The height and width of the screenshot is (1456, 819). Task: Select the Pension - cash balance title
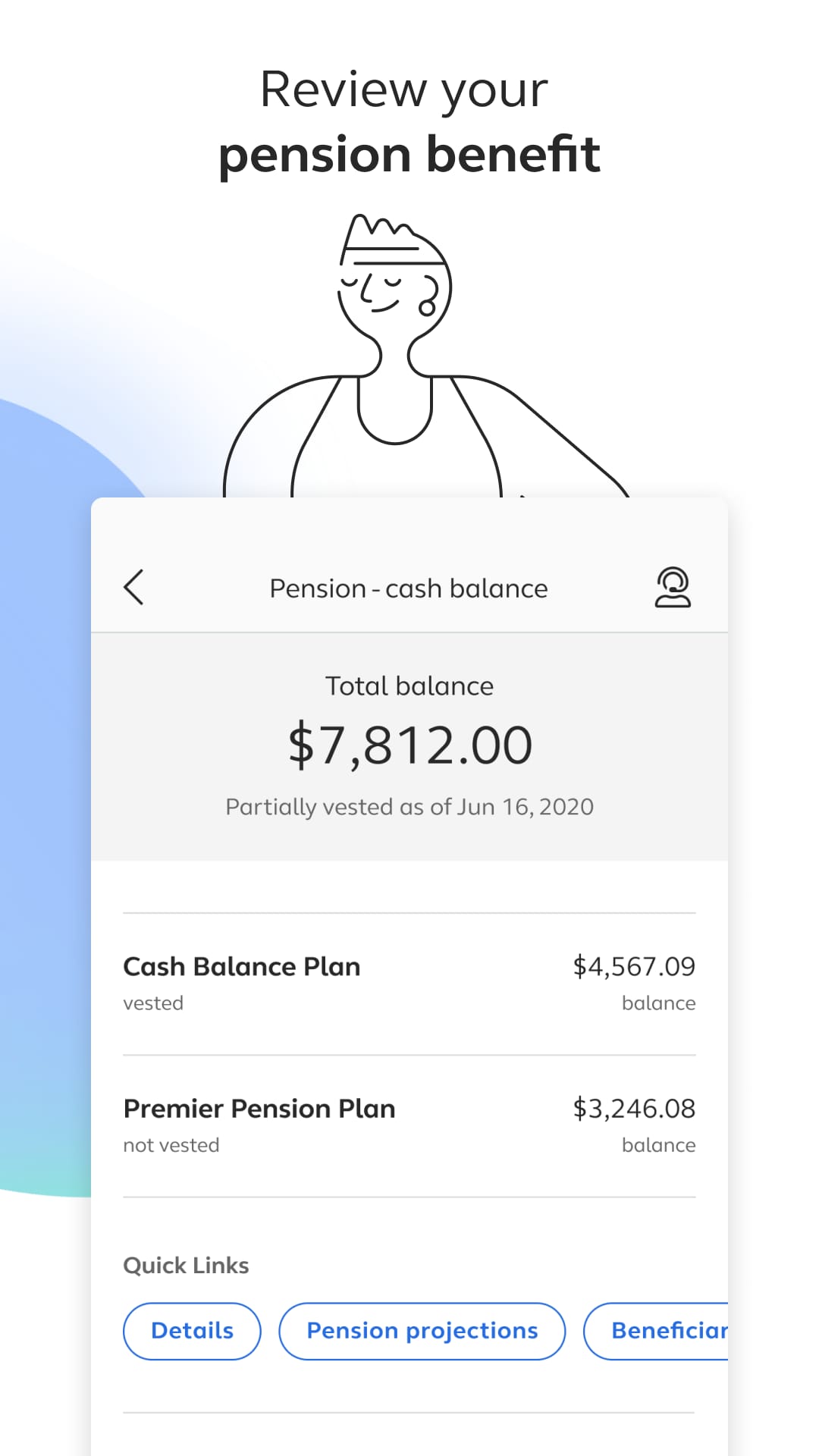pyautogui.click(x=409, y=588)
